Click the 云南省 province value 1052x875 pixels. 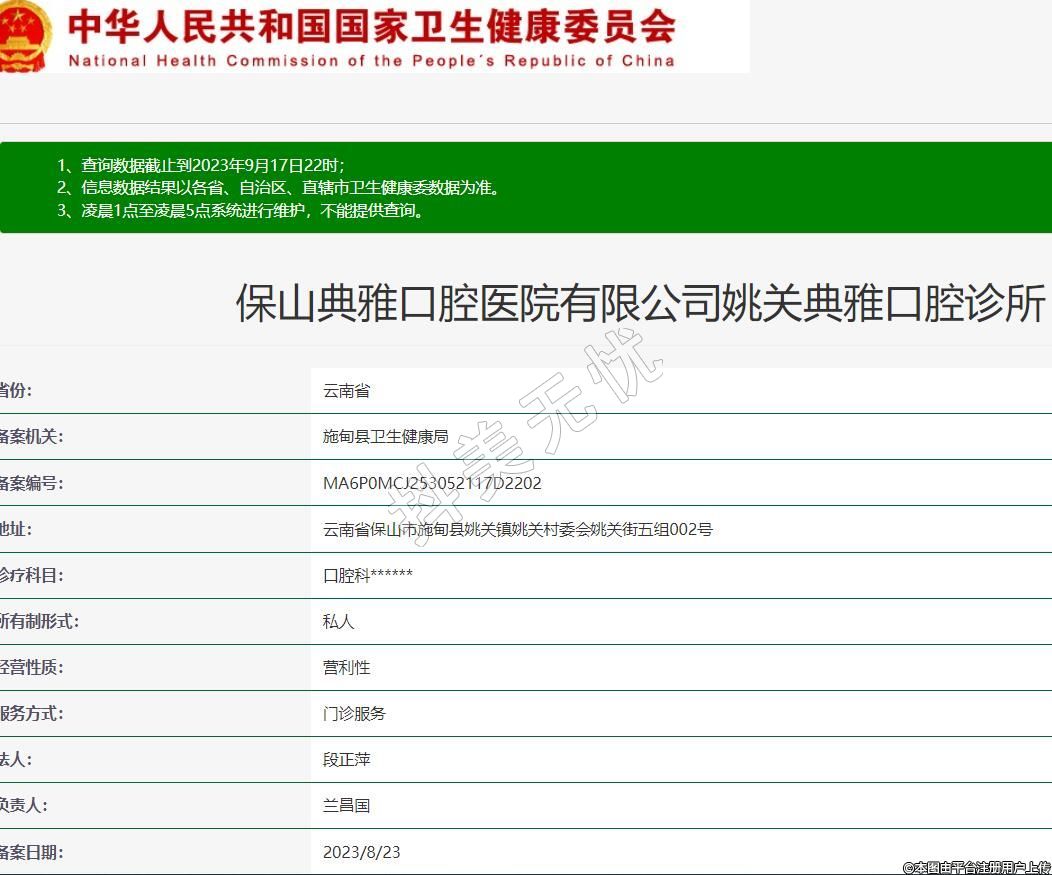click(346, 391)
